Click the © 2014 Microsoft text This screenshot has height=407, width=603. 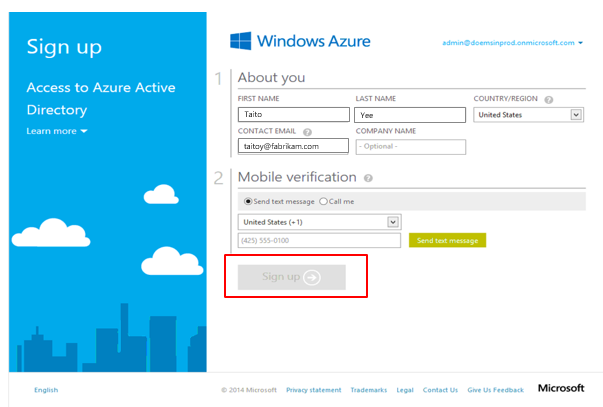249,390
